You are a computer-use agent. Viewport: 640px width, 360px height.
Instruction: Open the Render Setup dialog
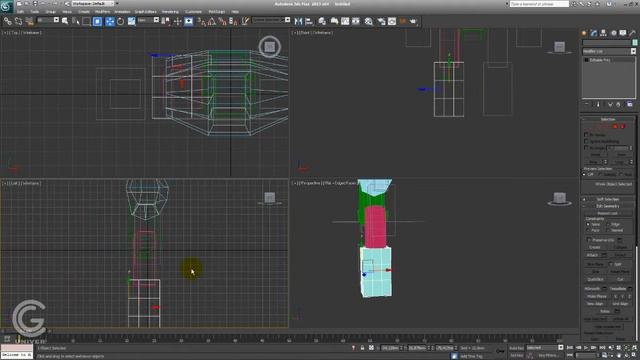point(381,21)
